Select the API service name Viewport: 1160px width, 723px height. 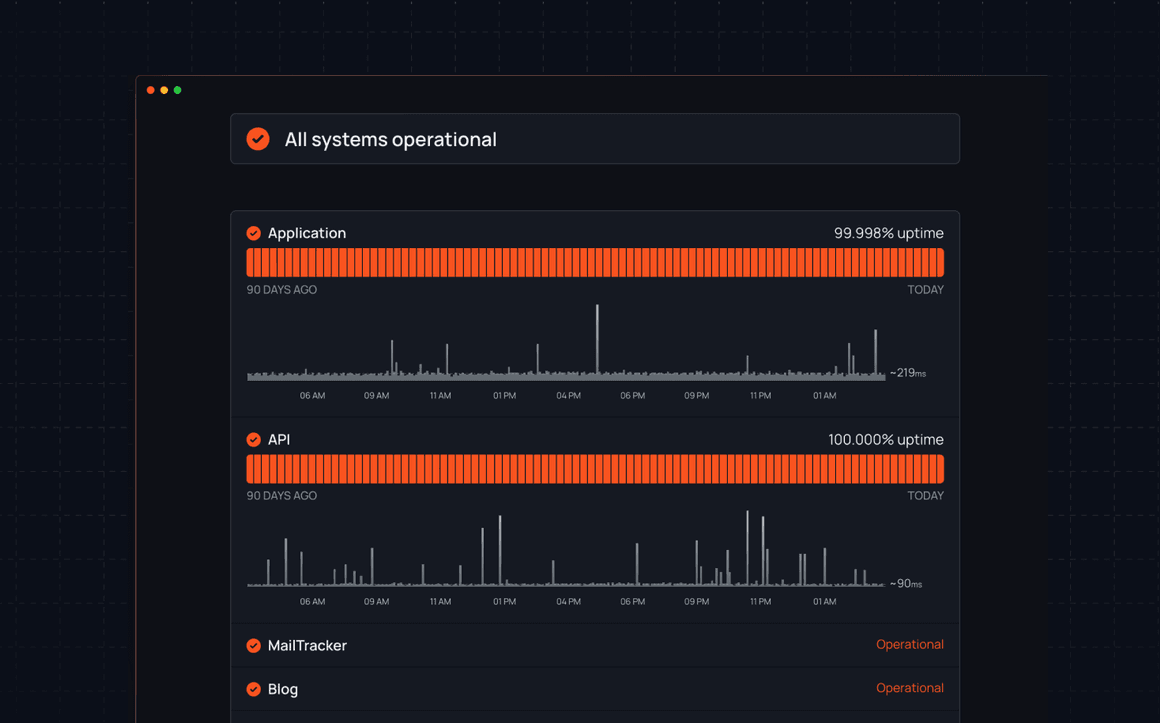tap(279, 440)
